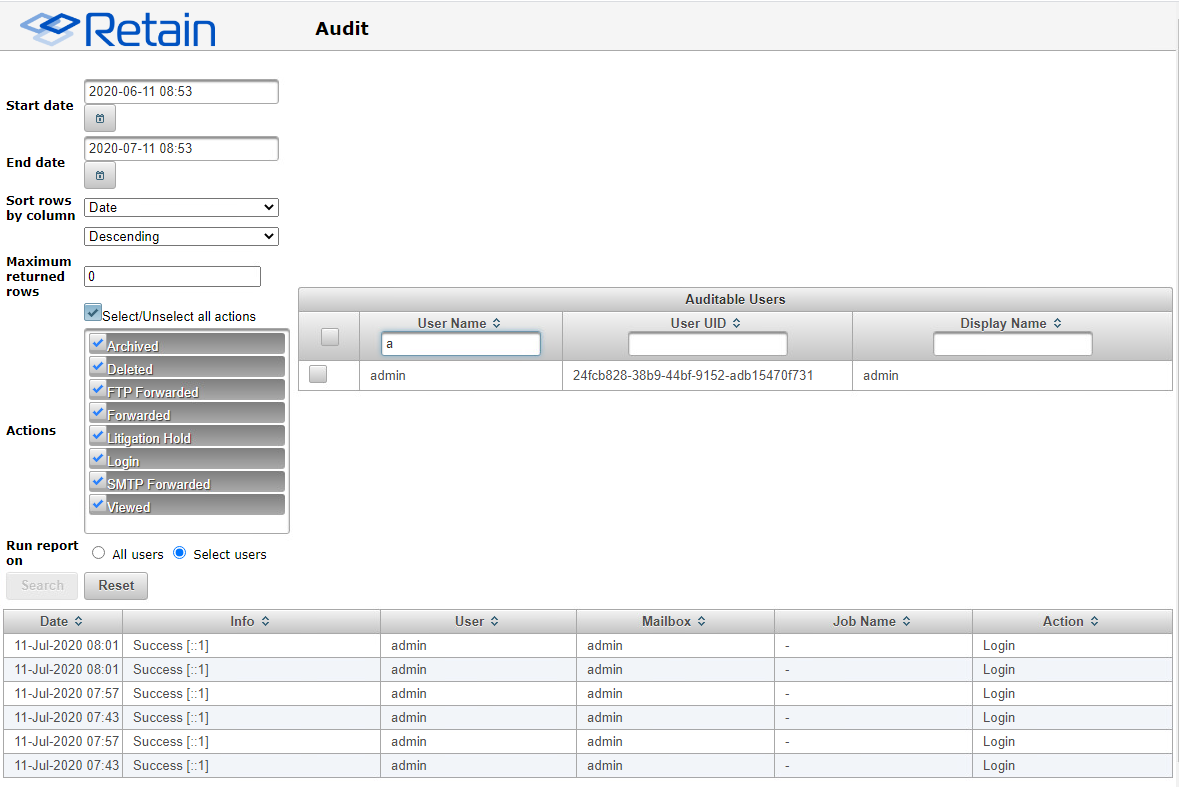Screen dimensions: 1179x787
Task: Open the sort column dropdown showing Date
Action: (x=181, y=207)
